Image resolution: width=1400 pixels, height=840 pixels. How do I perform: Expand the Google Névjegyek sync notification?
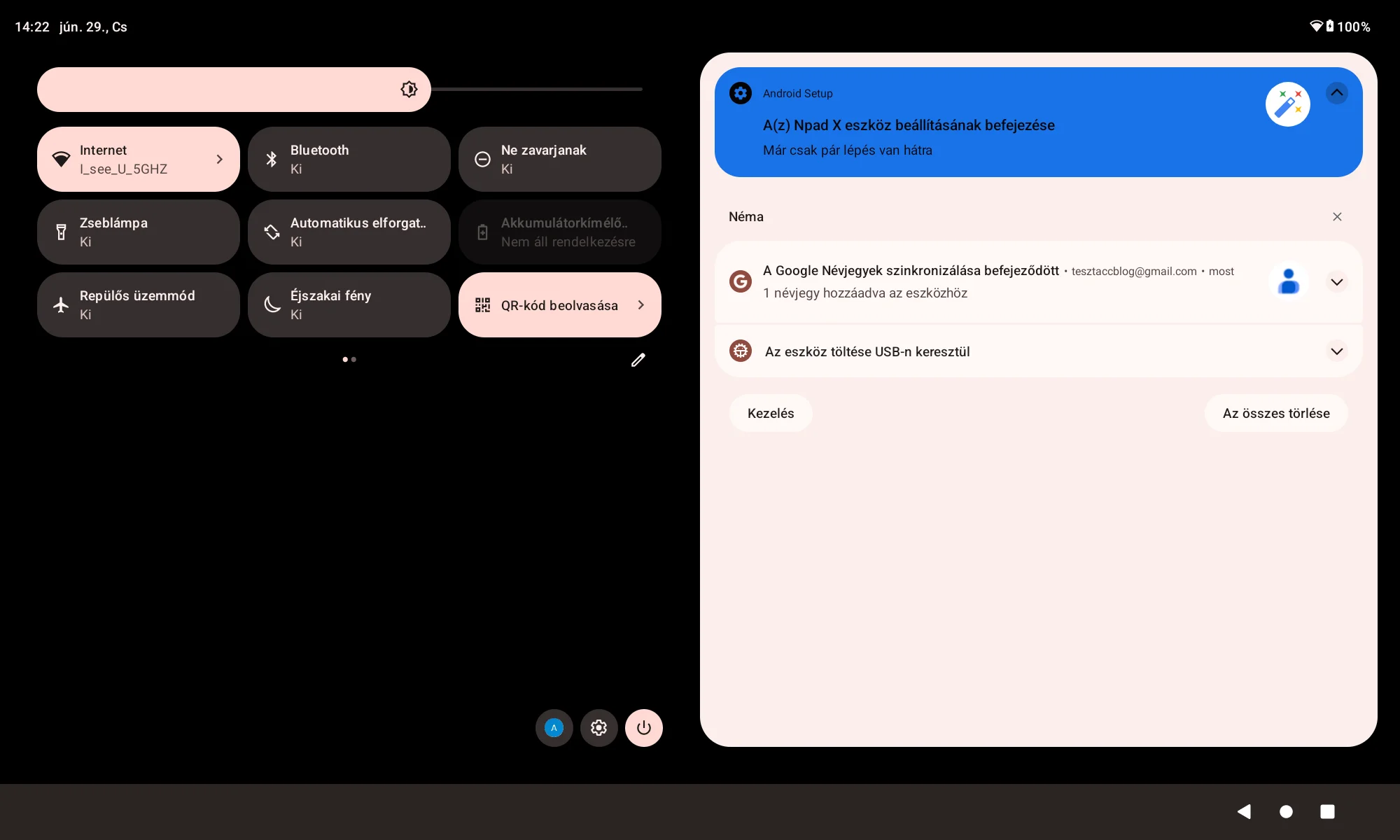(x=1336, y=282)
